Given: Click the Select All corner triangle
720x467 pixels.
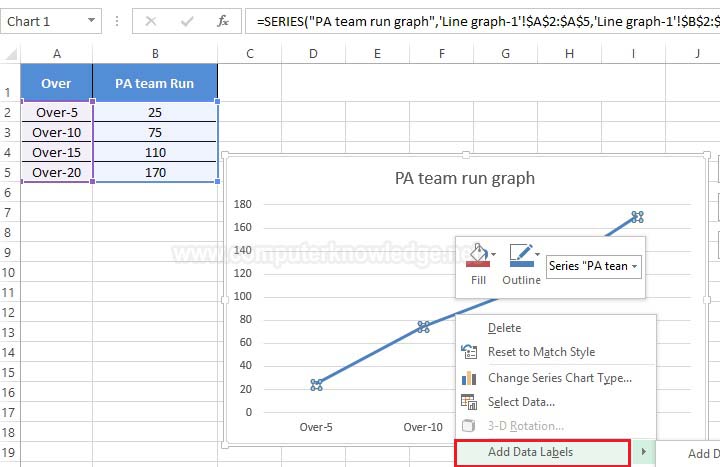Looking at the screenshot, I should pyautogui.click(x=11, y=55).
